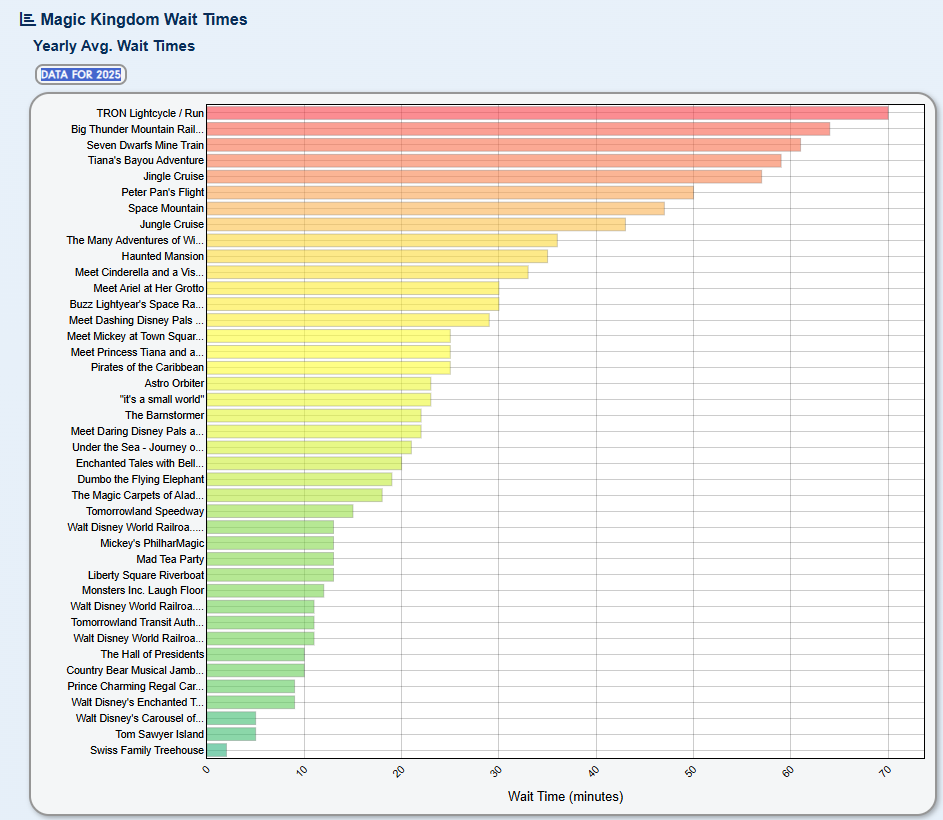The height and width of the screenshot is (820, 943).
Task: Select the Pirates of the Caribbean bar
Action: (x=328, y=368)
